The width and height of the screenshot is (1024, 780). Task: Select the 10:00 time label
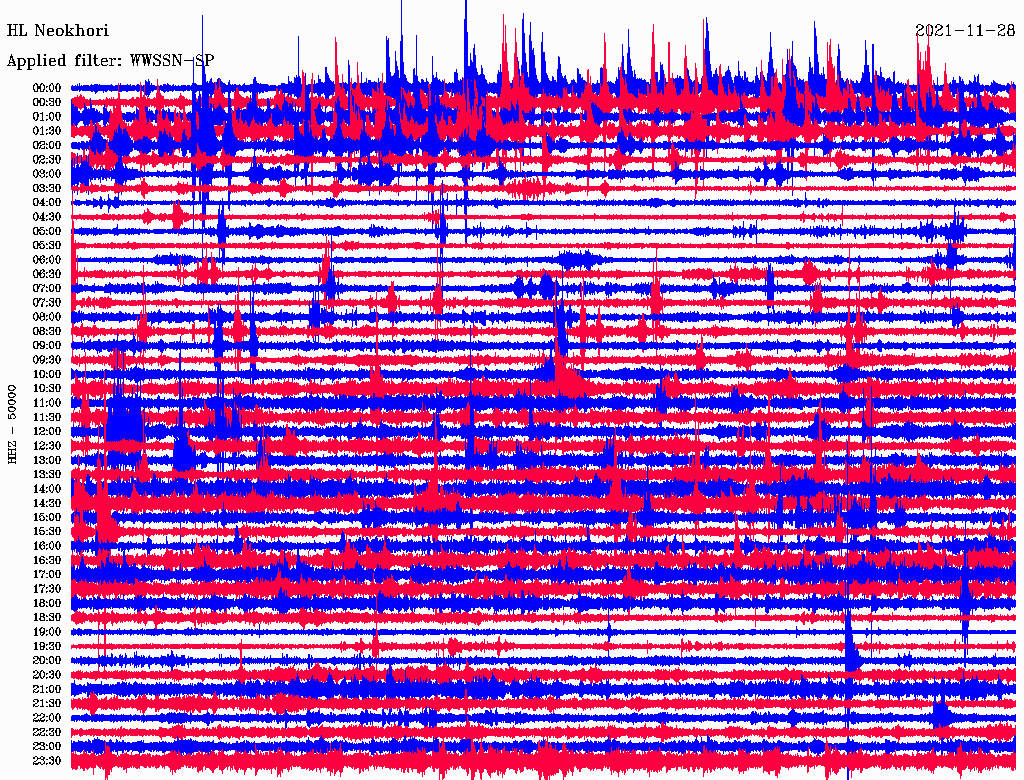[x=47, y=374]
